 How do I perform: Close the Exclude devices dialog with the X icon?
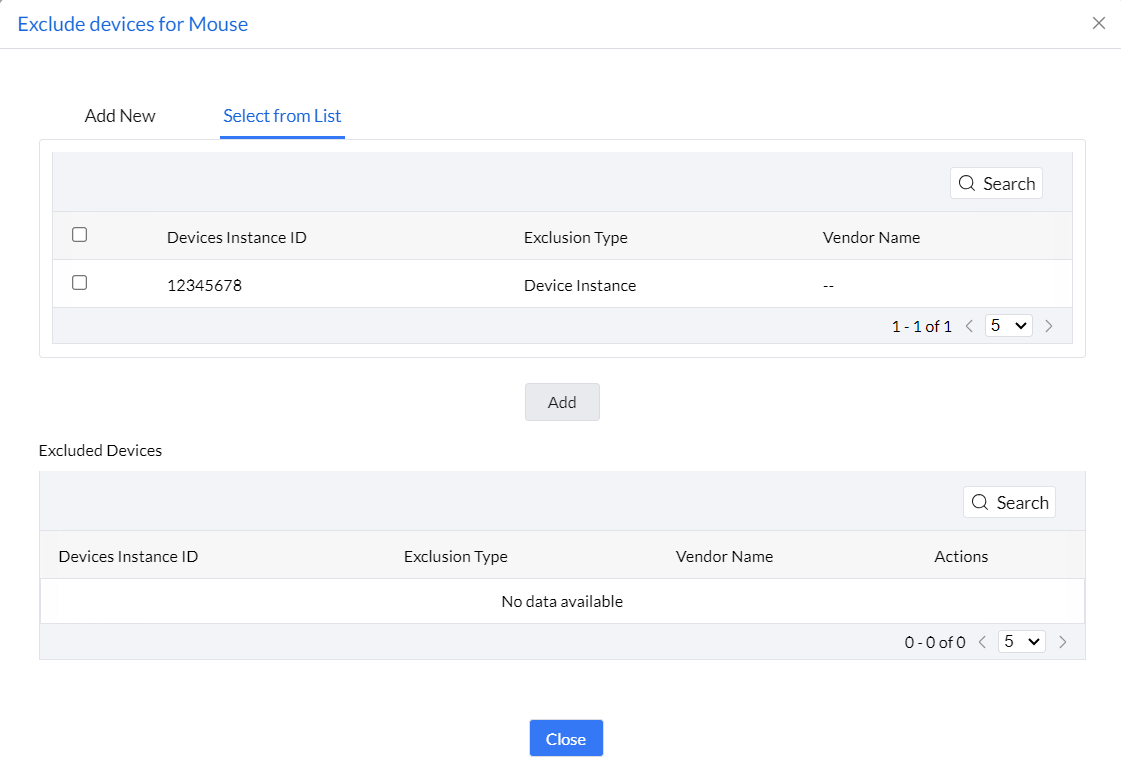click(1099, 23)
